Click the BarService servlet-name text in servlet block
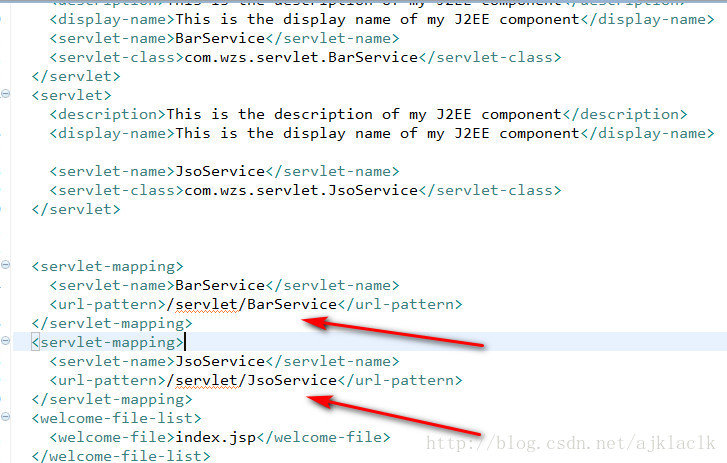This screenshot has width=727, height=463. tap(220, 38)
